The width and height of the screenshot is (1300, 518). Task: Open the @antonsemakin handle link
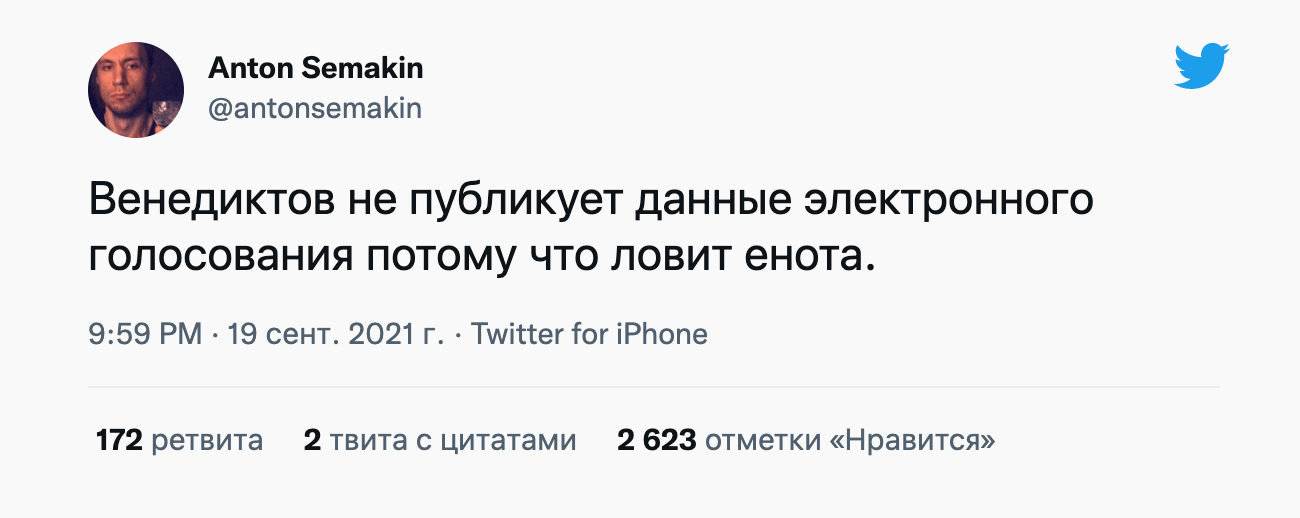click(314, 108)
